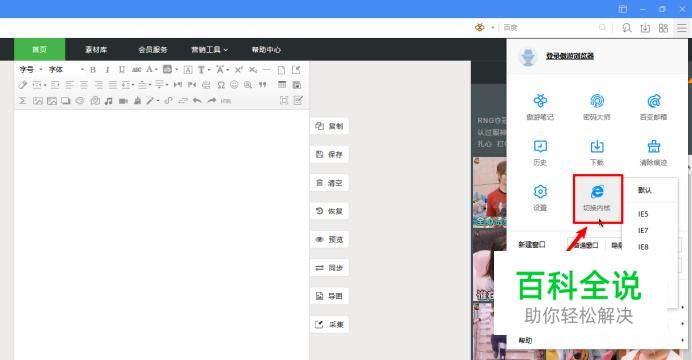Open 历史 history icon
Image resolution: width=692 pixels, height=360 pixels.
pos(540,152)
